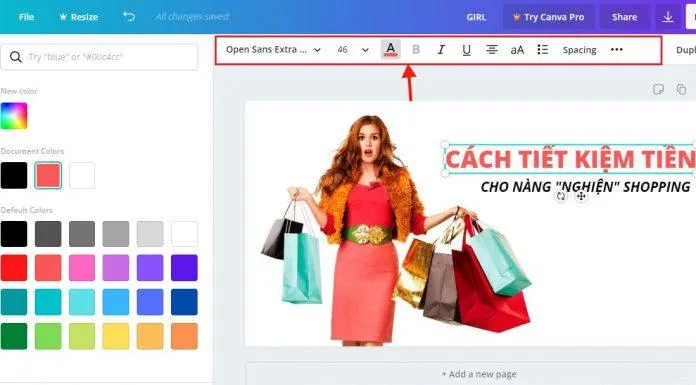Viewport: 696px width, 385px height.
Task: Pick sky blue default color
Action: coord(116,302)
